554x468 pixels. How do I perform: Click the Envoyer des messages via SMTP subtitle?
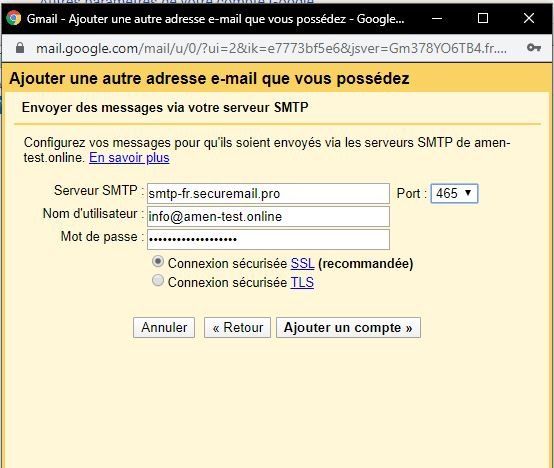165,107
